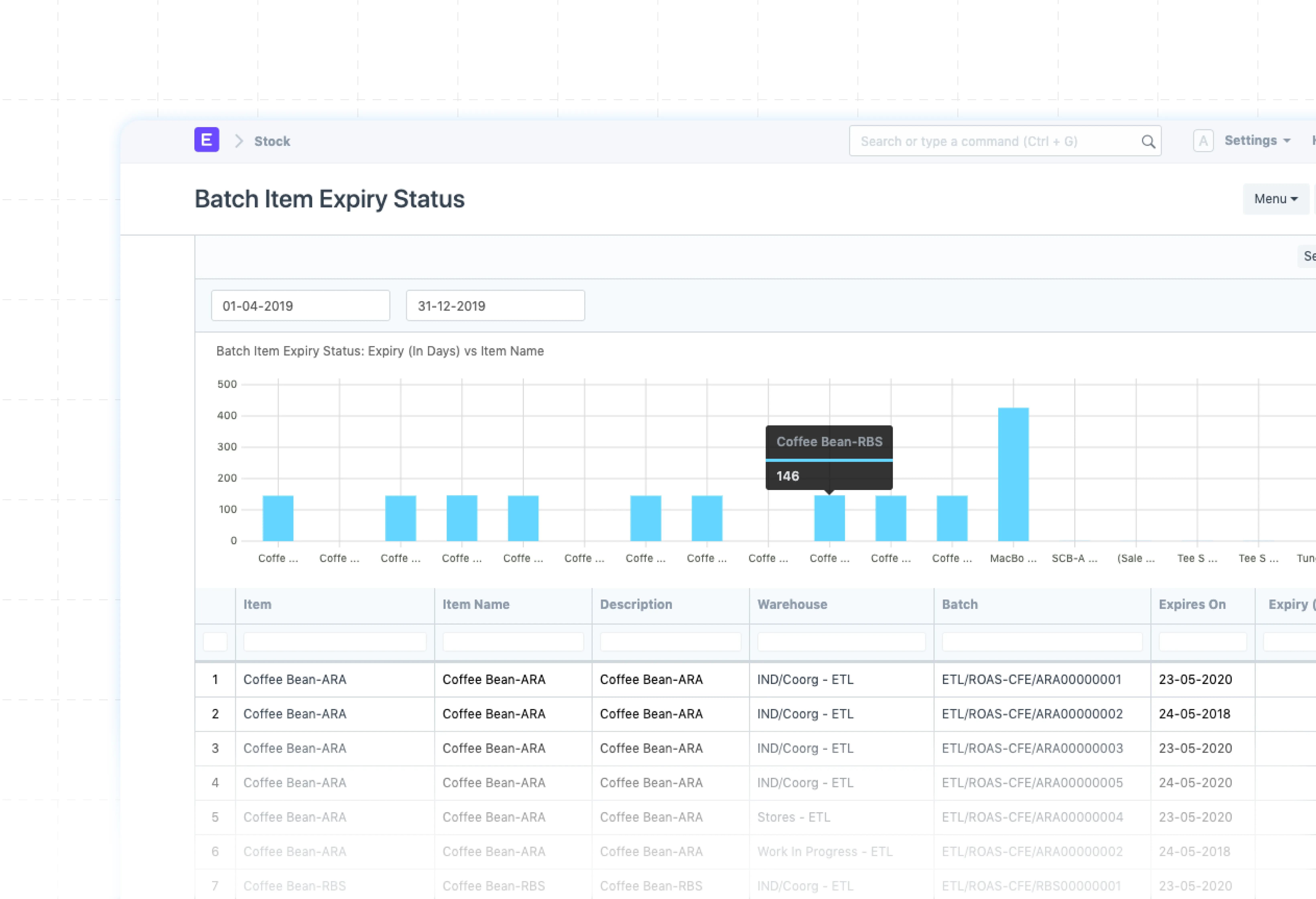Click the row 3 index cell
The width and height of the screenshot is (1316, 899).
tap(215, 748)
